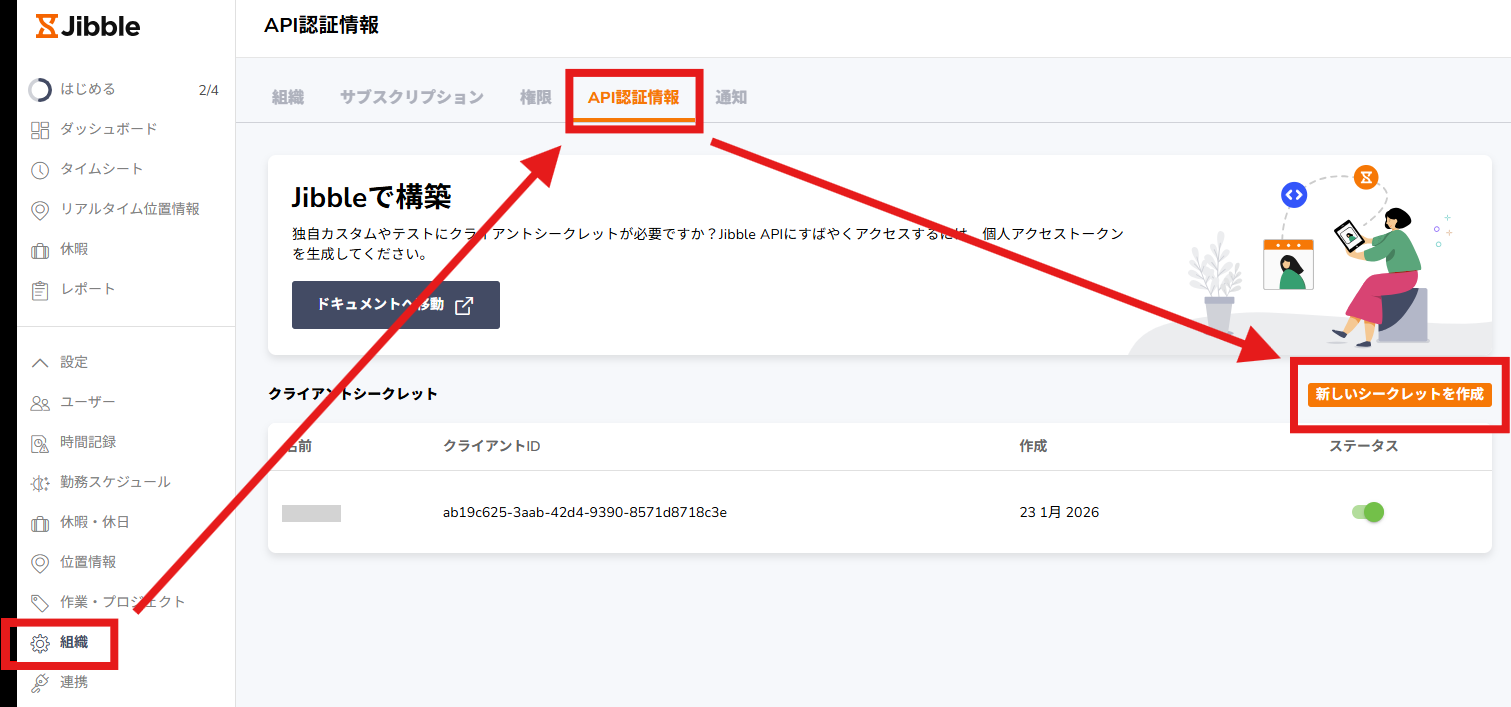
Task: Click client ID ab19c625-3aab-42d4-9390-8571d8718c3e
Action: coord(585,512)
